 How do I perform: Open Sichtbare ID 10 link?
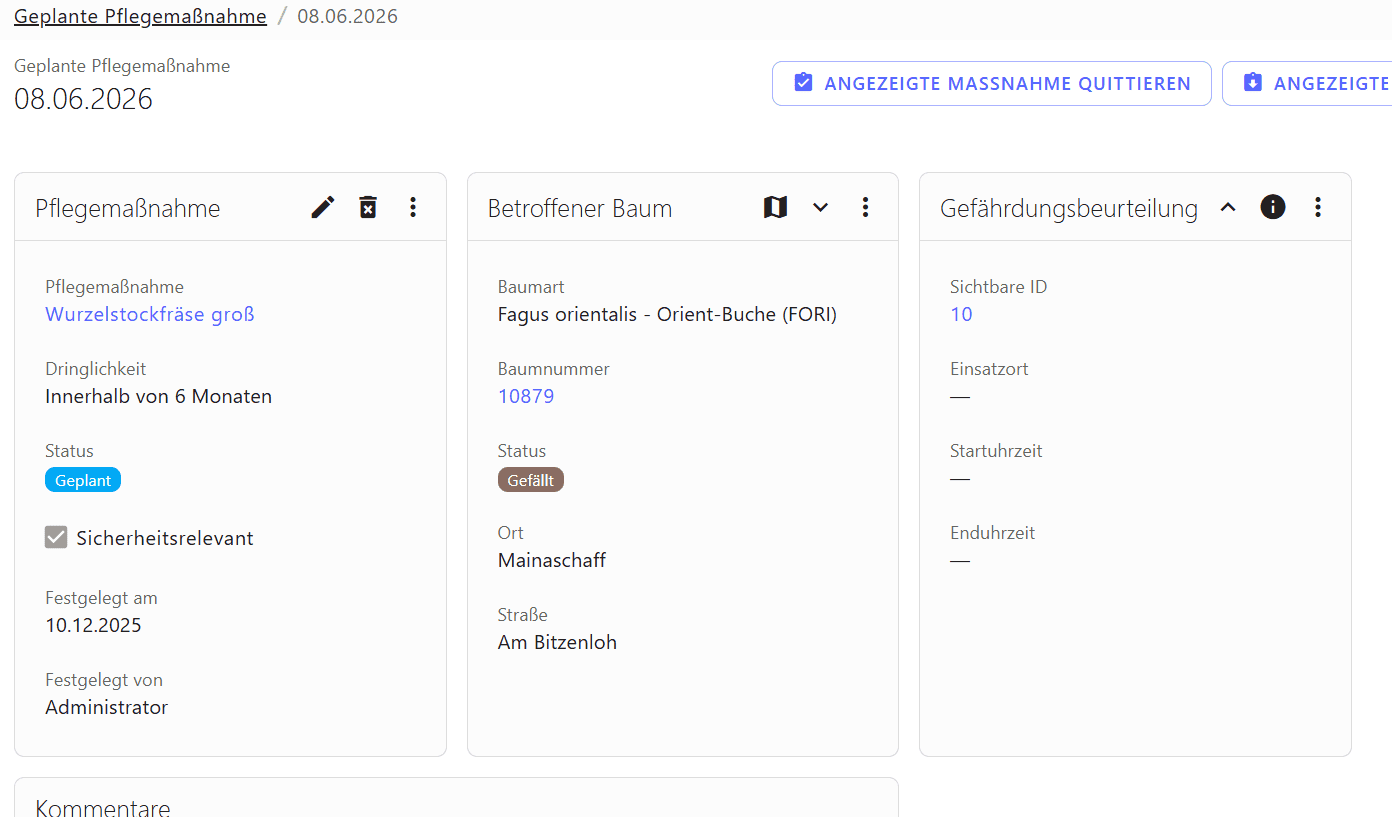pos(961,314)
